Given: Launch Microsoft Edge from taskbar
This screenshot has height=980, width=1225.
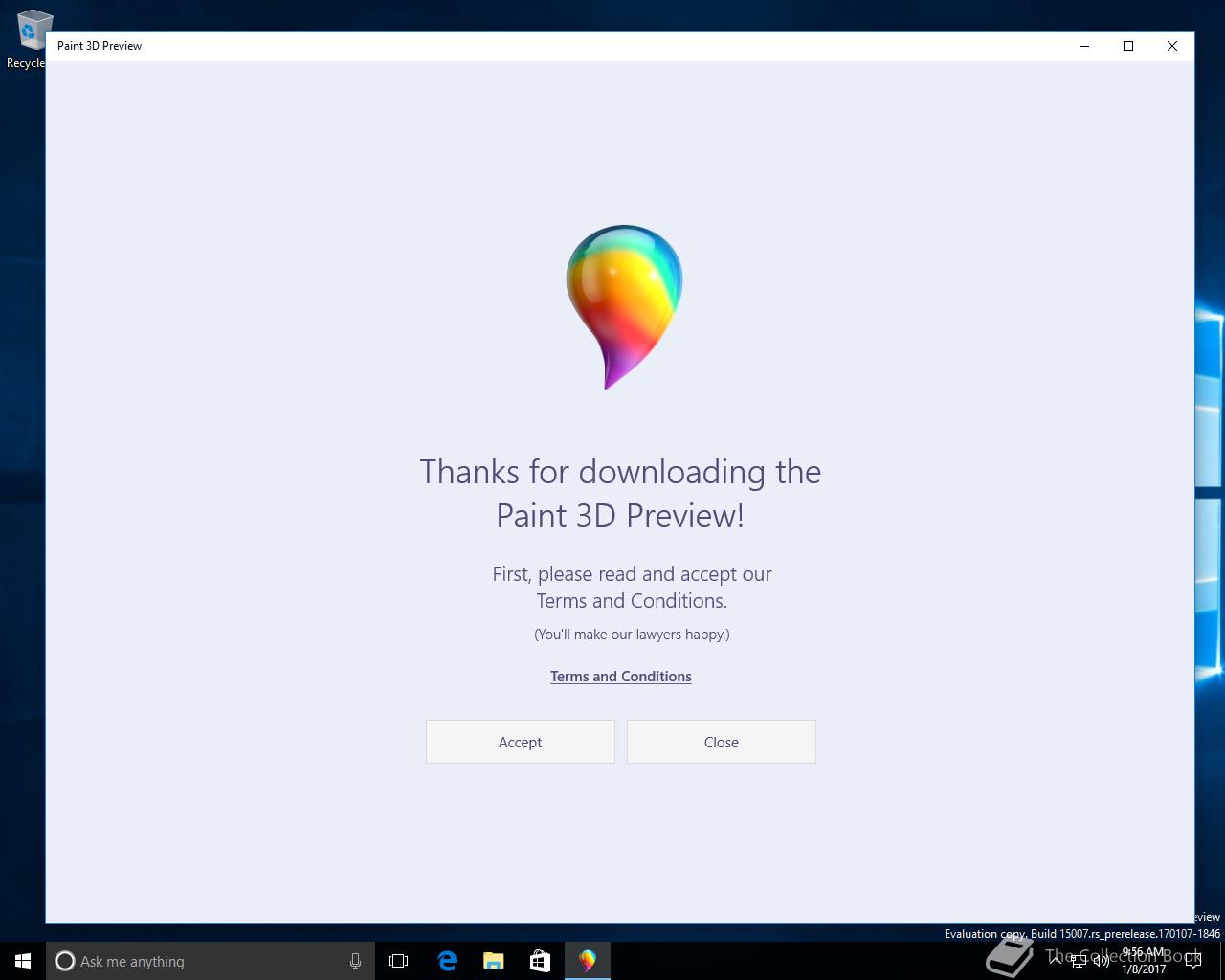Looking at the screenshot, I should tap(447, 961).
